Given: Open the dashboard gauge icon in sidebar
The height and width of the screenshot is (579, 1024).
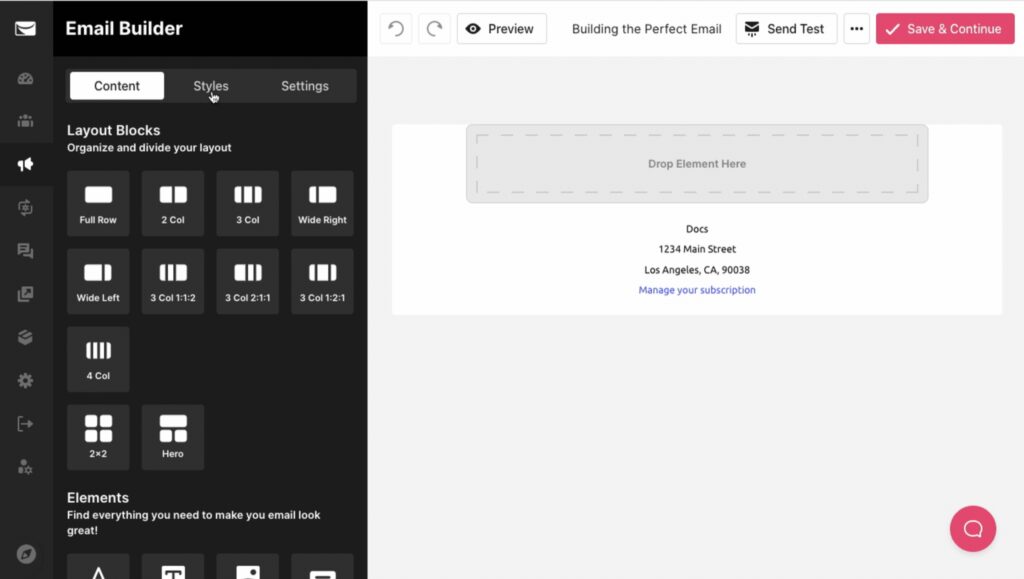Looking at the screenshot, I should tap(26, 79).
